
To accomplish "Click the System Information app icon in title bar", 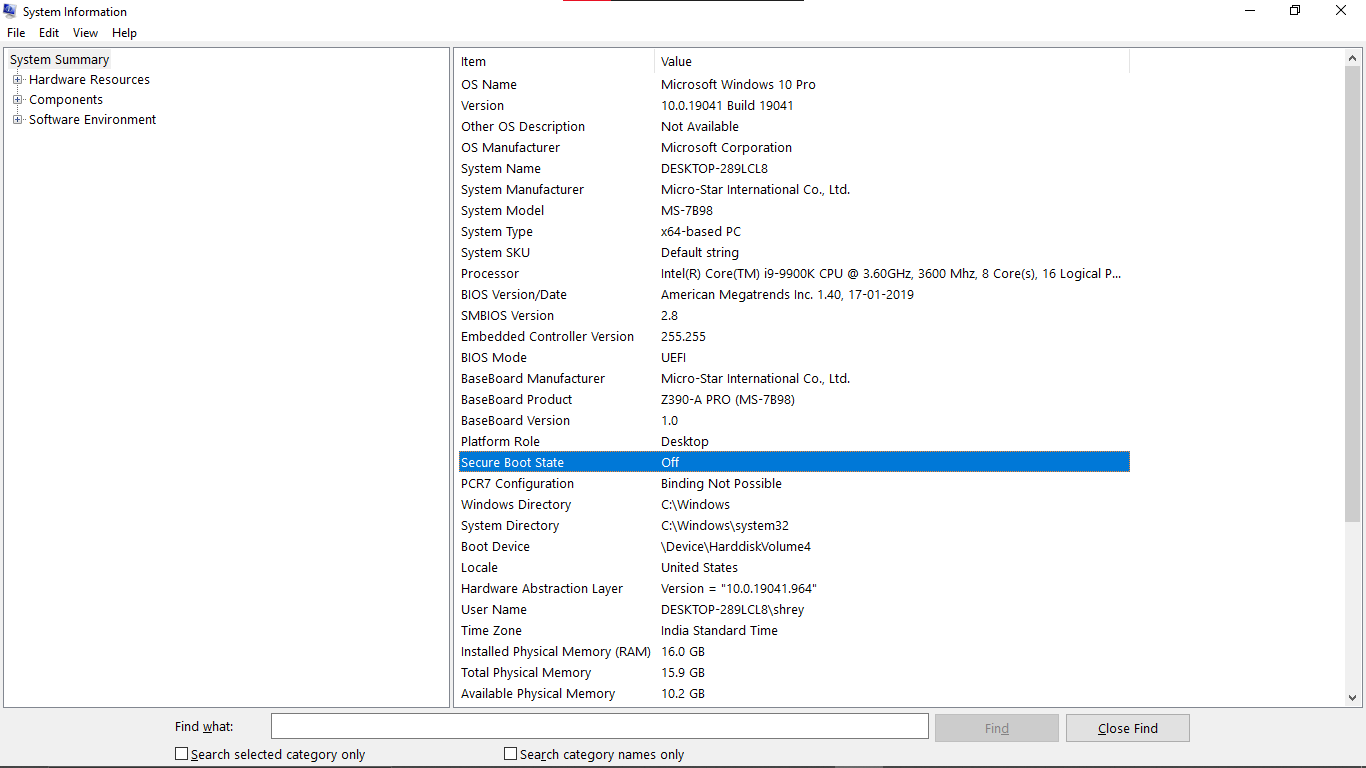I will click(x=10, y=11).
